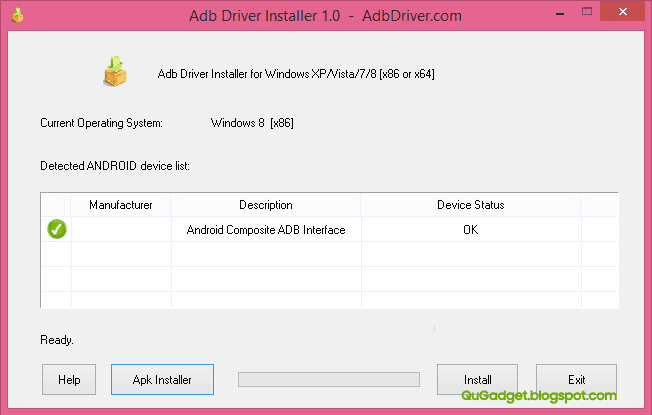
Task: Click Detected ANDROID device list label
Action: coord(115,166)
